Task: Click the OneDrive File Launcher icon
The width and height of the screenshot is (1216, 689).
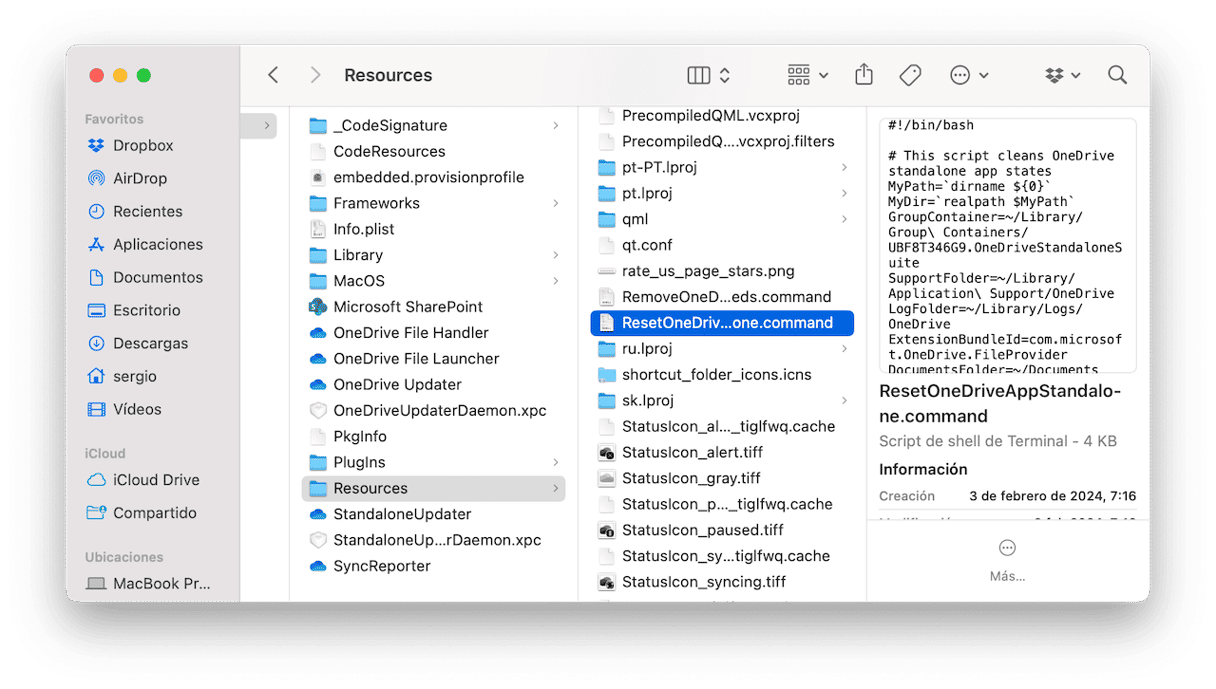Action: tap(318, 359)
